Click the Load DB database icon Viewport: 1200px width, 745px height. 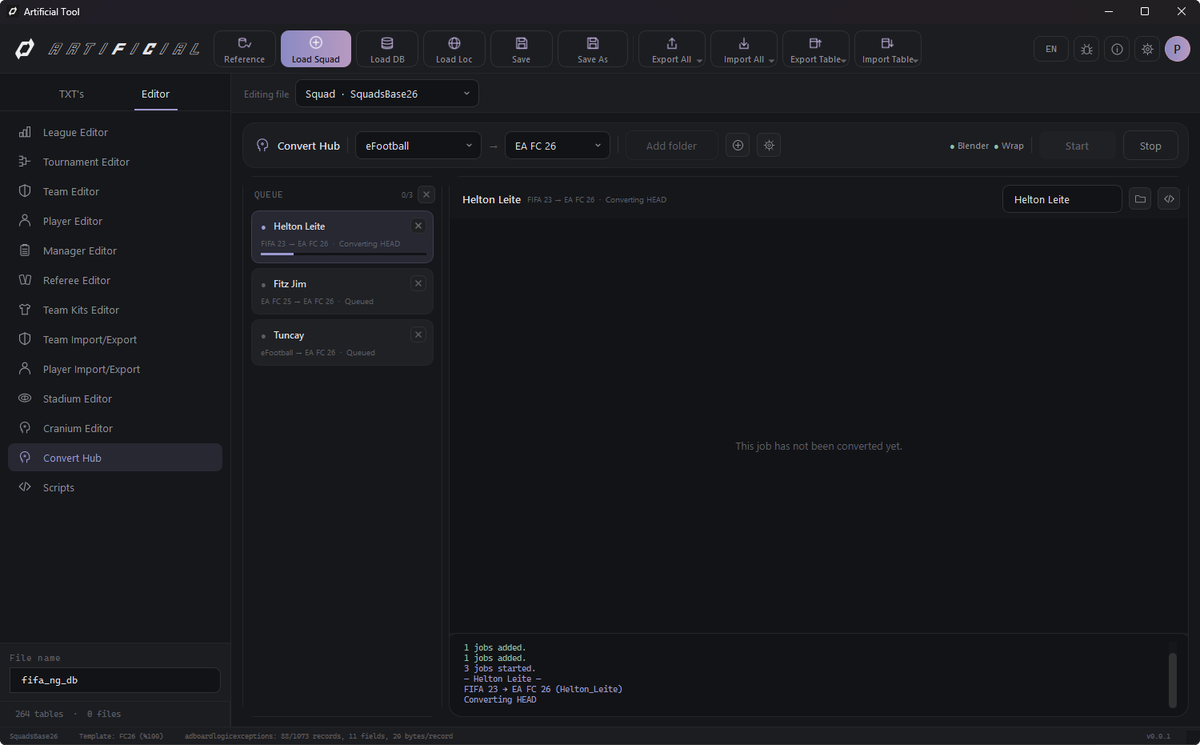[387, 43]
